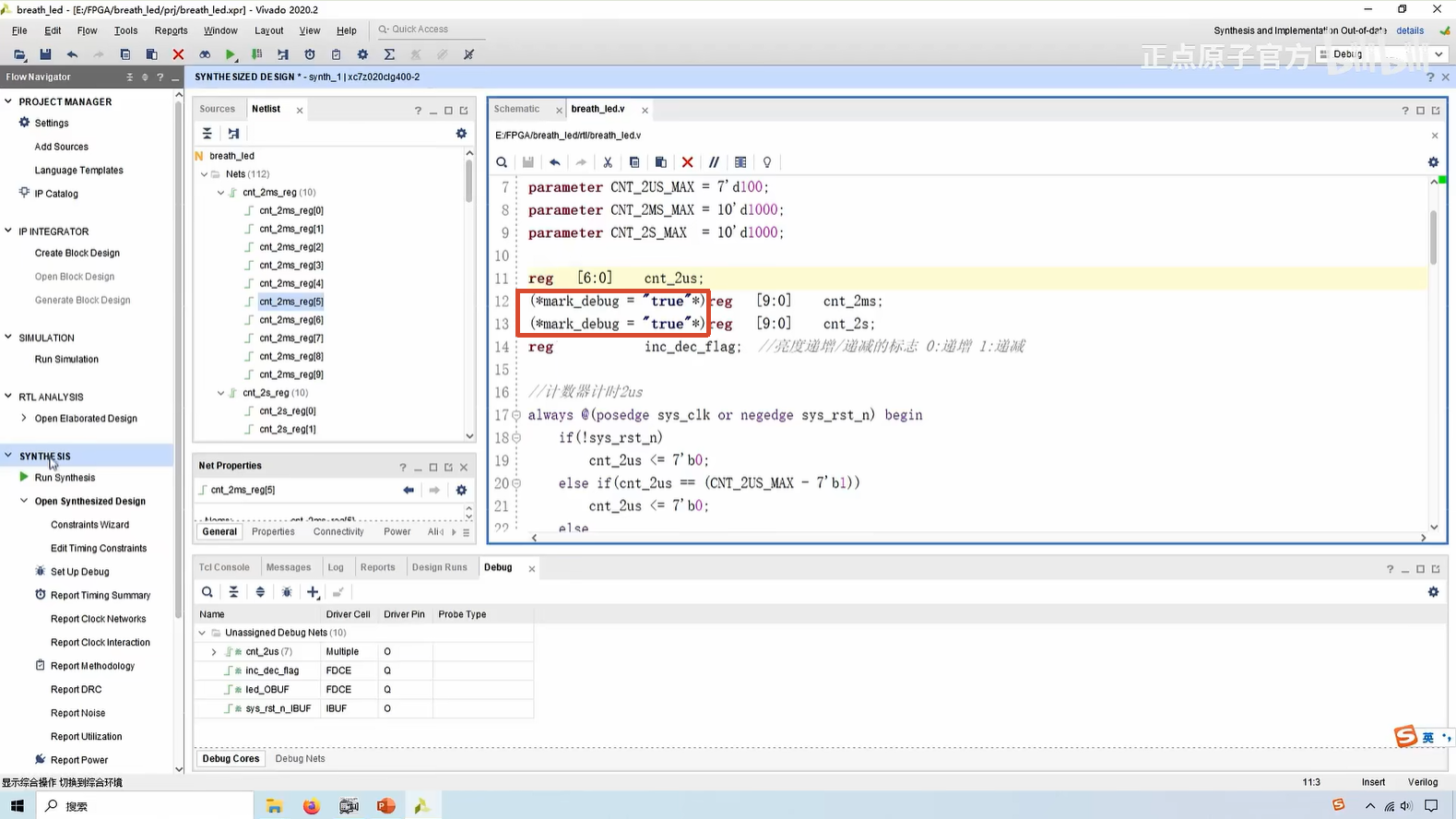Click Undo arrow in the editor toolbar

tap(554, 162)
